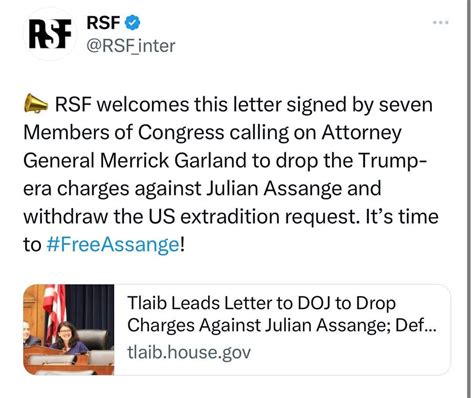Open the link card thumbnail photo

point(69,330)
